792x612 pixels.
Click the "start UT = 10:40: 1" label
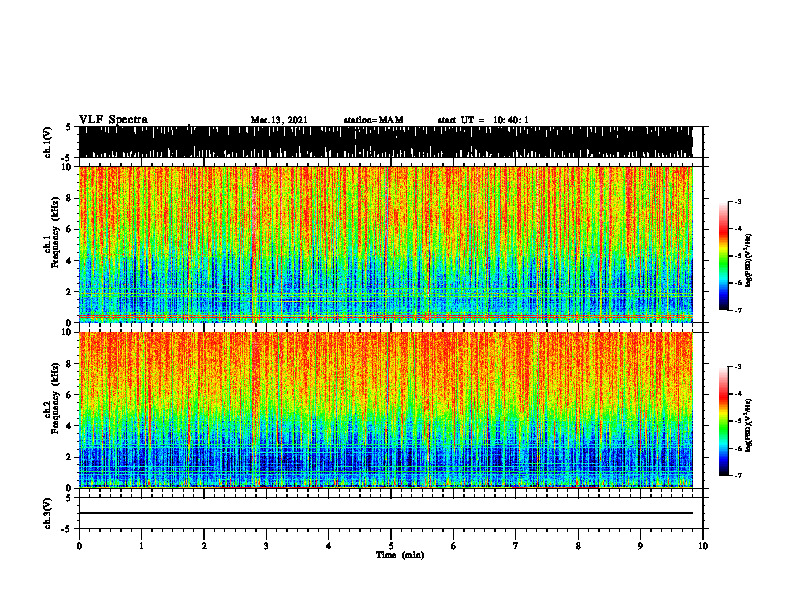[x=483, y=120]
